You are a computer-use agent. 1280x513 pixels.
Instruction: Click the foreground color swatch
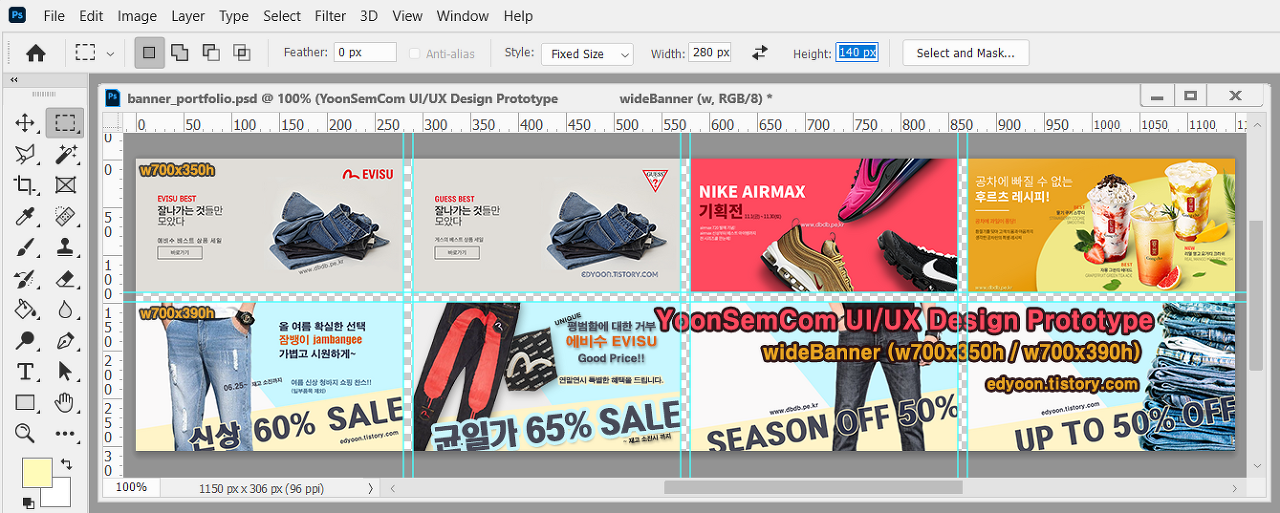click(37, 473)
